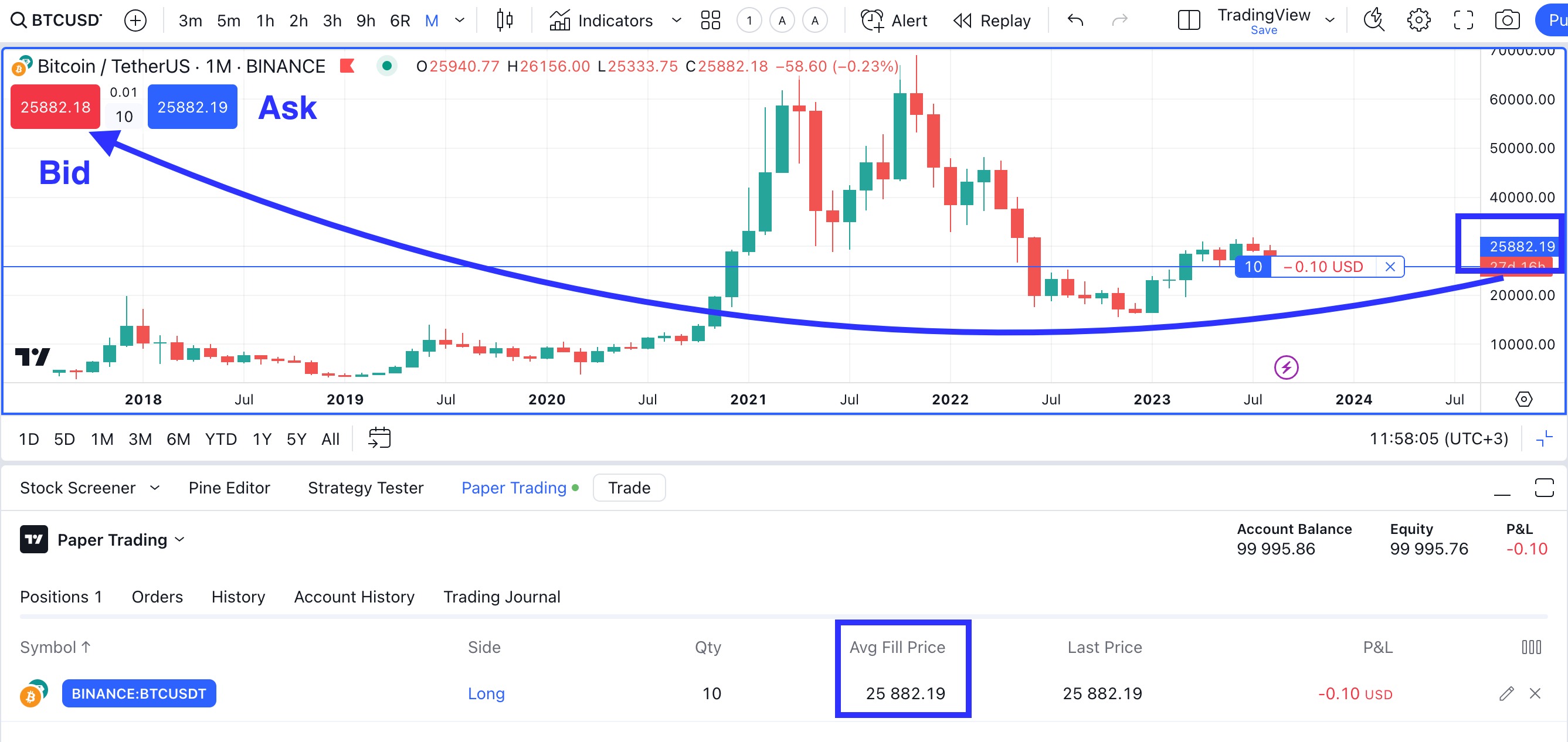Switch to the Orders tab
Screen dimensions: 1568x742
pyautogui.click(x=157, y=597)
